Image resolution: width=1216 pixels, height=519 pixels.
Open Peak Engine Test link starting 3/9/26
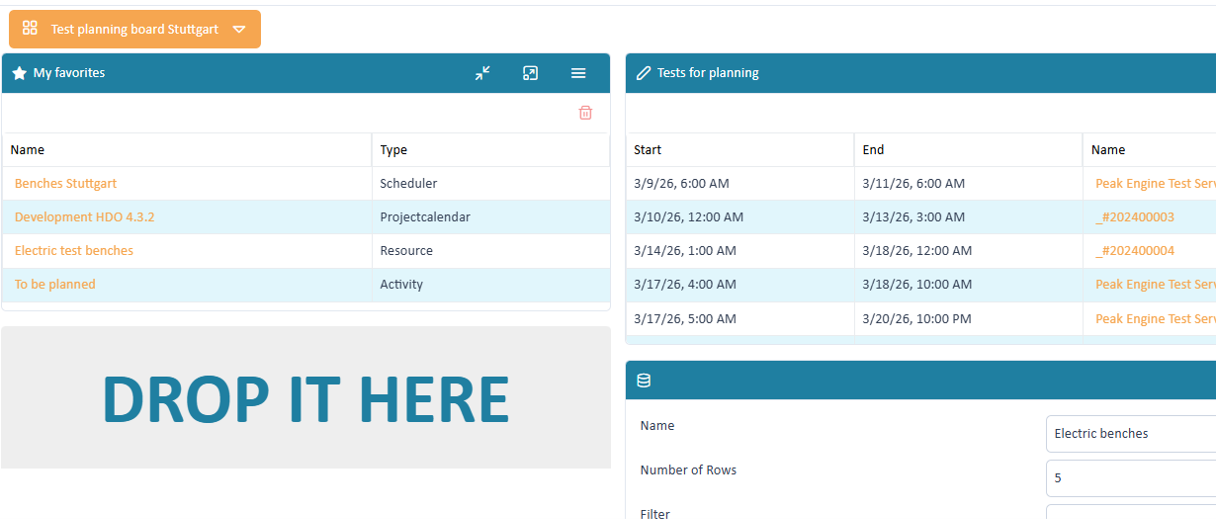[x=1155, y=183]
